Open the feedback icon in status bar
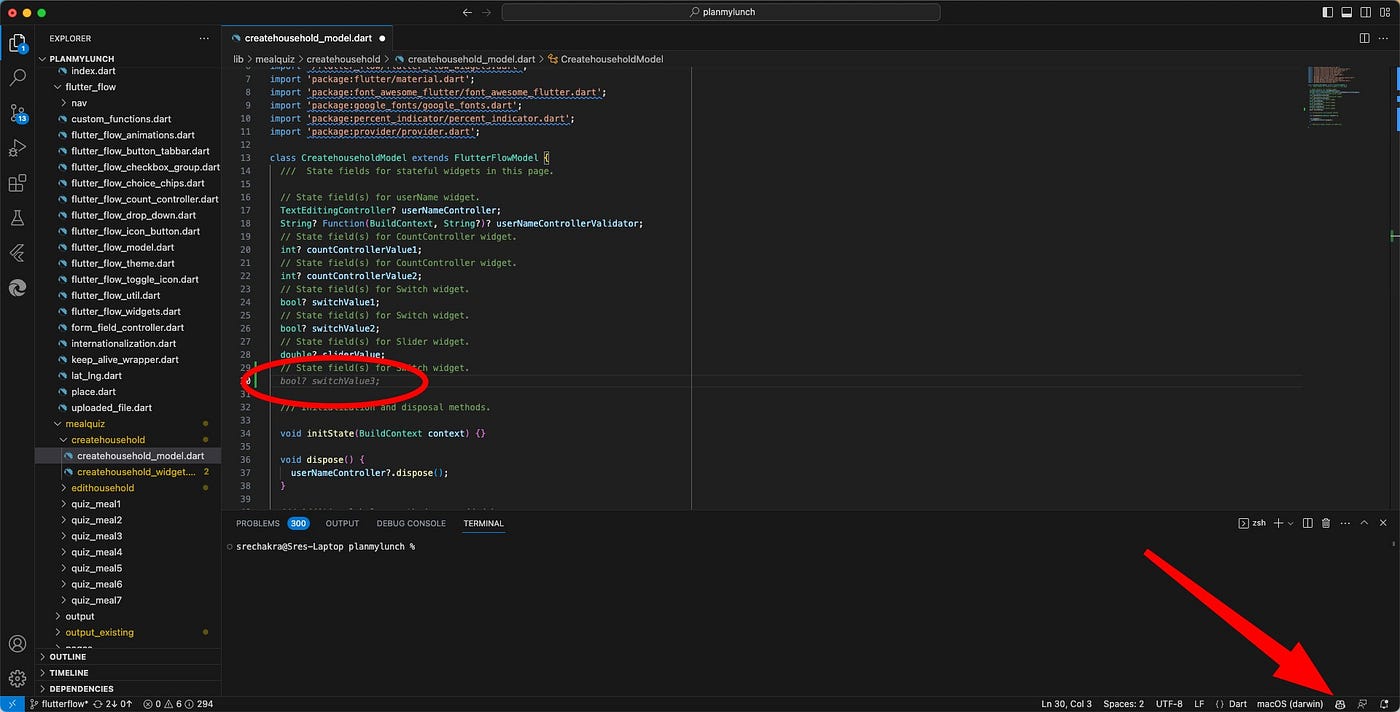Viewport: 1400px width, 712px height. (1362, 704)
